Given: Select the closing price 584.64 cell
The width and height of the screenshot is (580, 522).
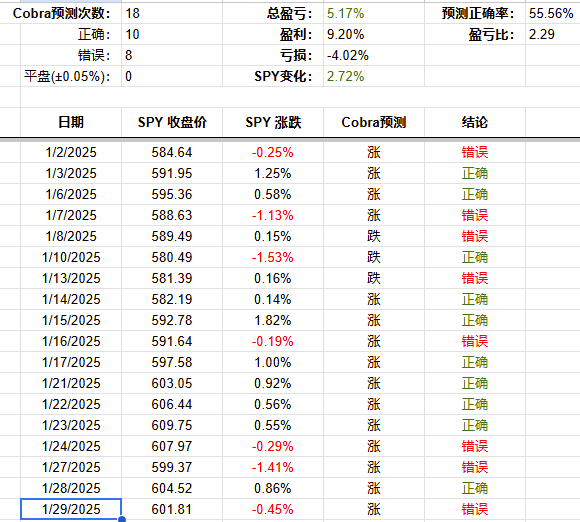Looking at the screenshot, I should [172, 152].
